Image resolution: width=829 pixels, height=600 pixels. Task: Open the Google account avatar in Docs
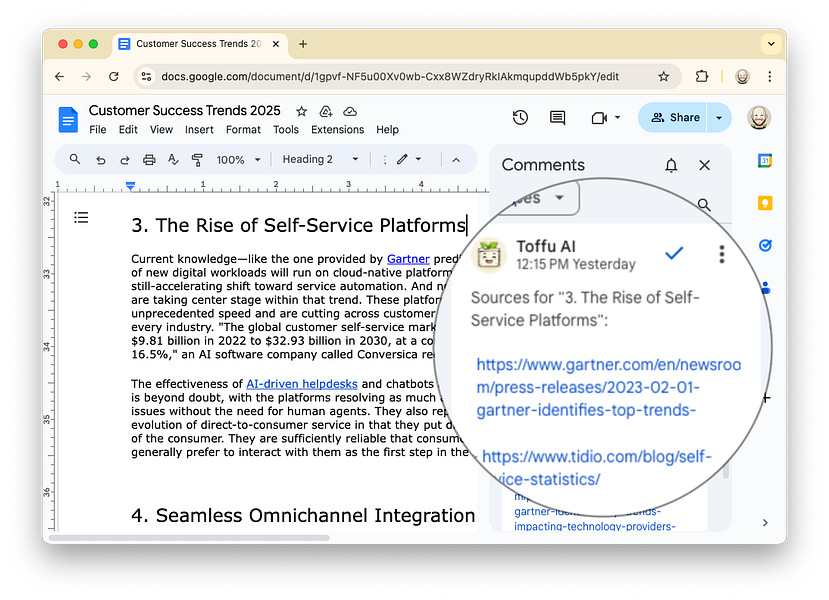tap(759, 117)
